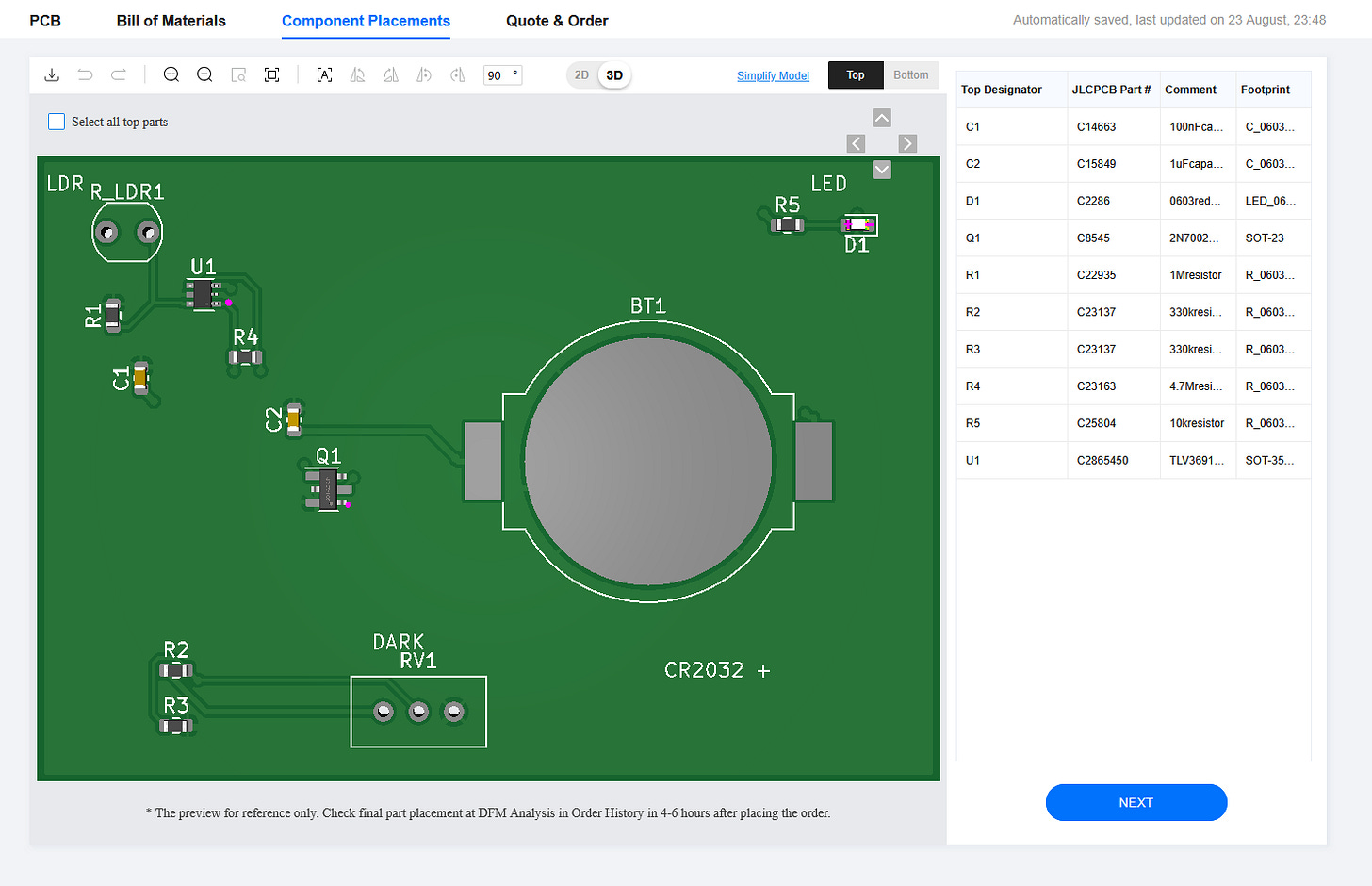Select the R4 resistor on the board

point(246,357)
